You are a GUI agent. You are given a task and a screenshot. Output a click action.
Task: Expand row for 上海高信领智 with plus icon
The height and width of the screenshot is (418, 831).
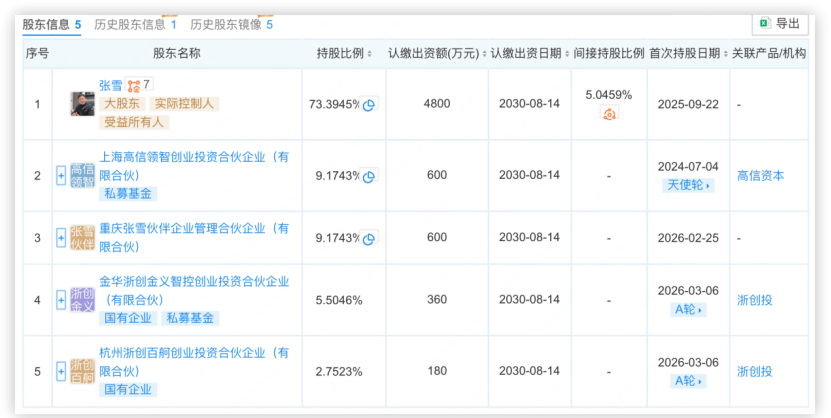click(x=61, y=176)
